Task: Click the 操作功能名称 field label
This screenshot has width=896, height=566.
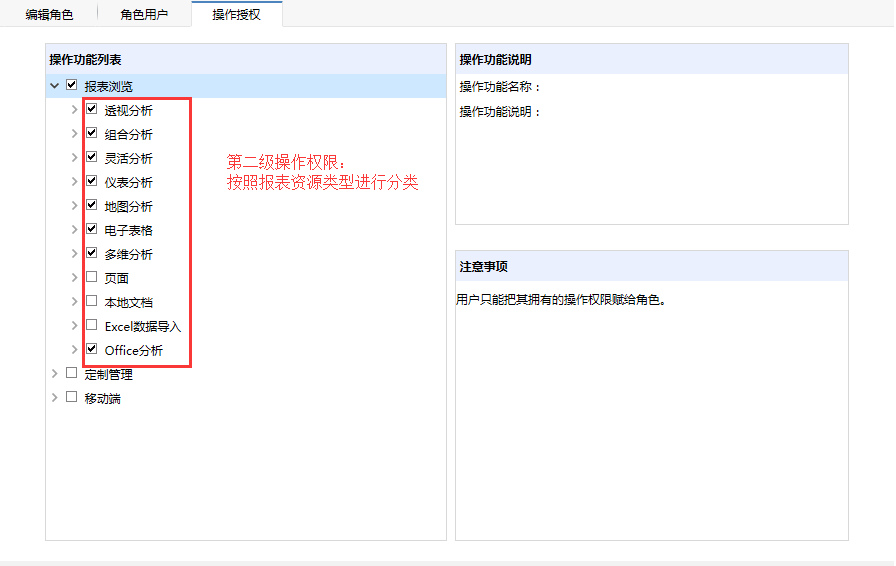Action: (500, 87)
